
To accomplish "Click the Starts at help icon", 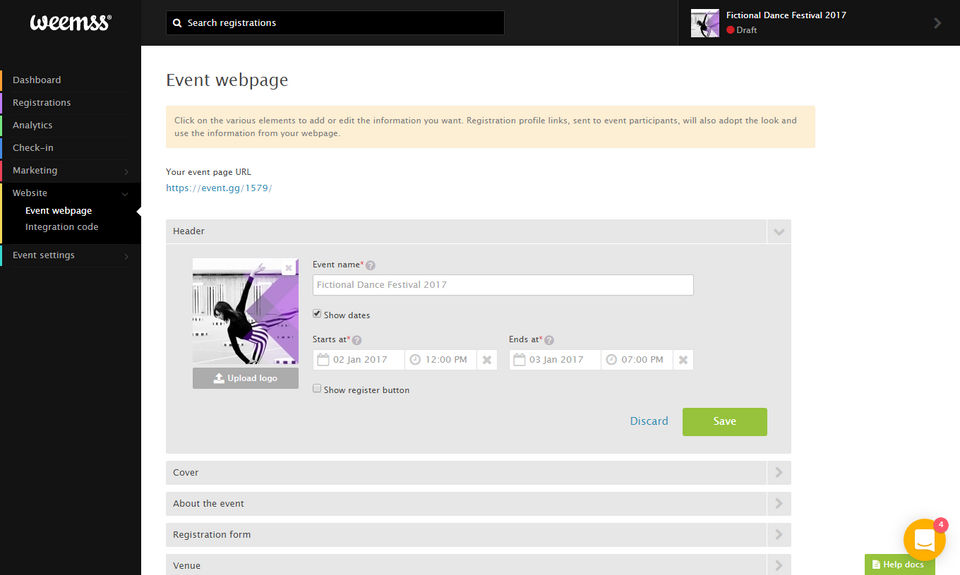I will [356, 340].
